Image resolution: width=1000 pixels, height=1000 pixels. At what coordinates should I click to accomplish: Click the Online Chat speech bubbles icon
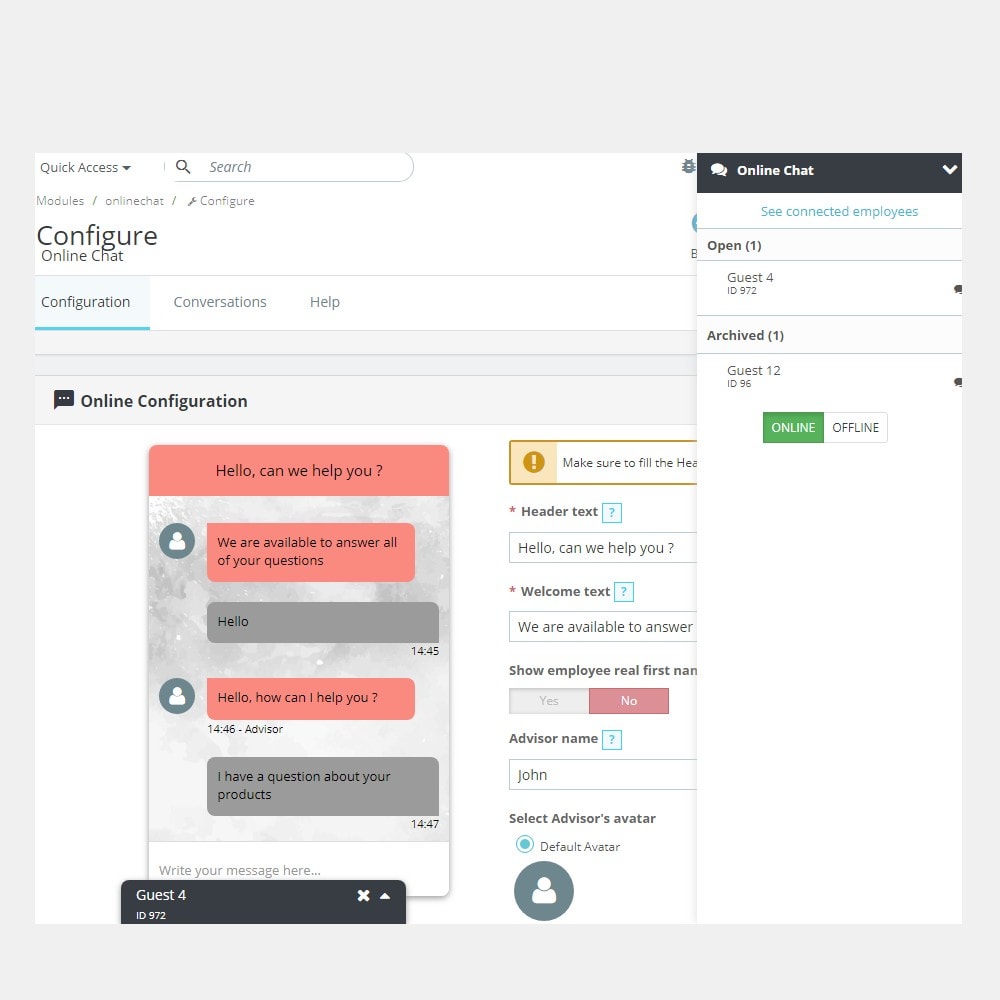click(x=719, y=171)
